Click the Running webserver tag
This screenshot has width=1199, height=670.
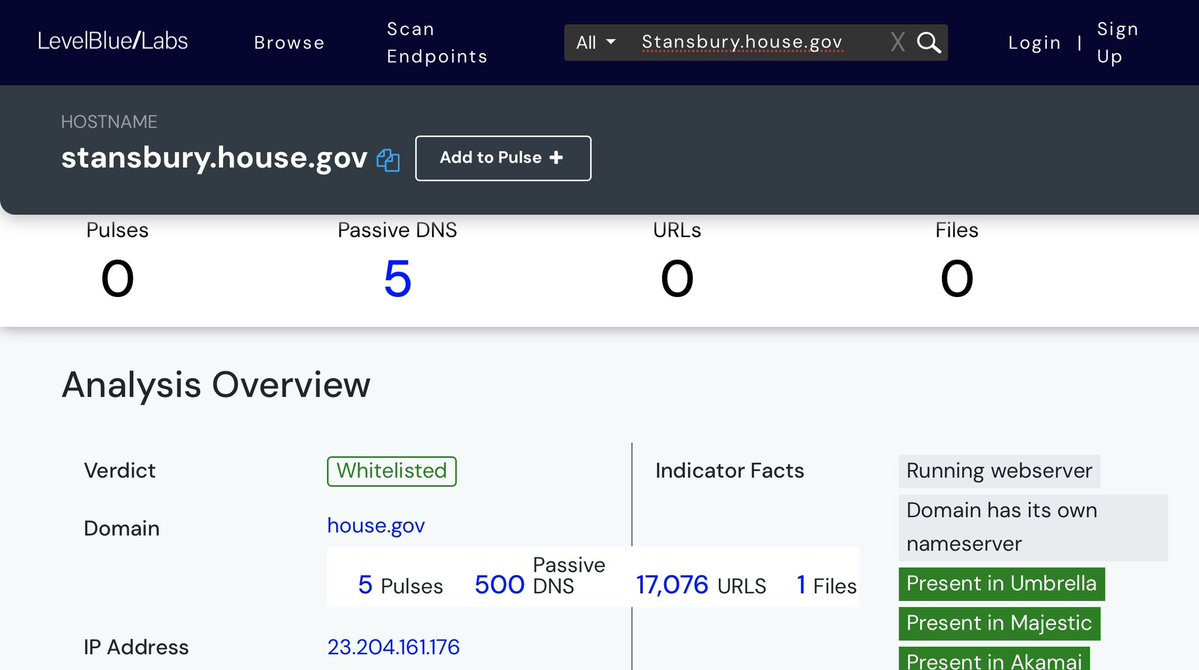click(x=998, y=471)
